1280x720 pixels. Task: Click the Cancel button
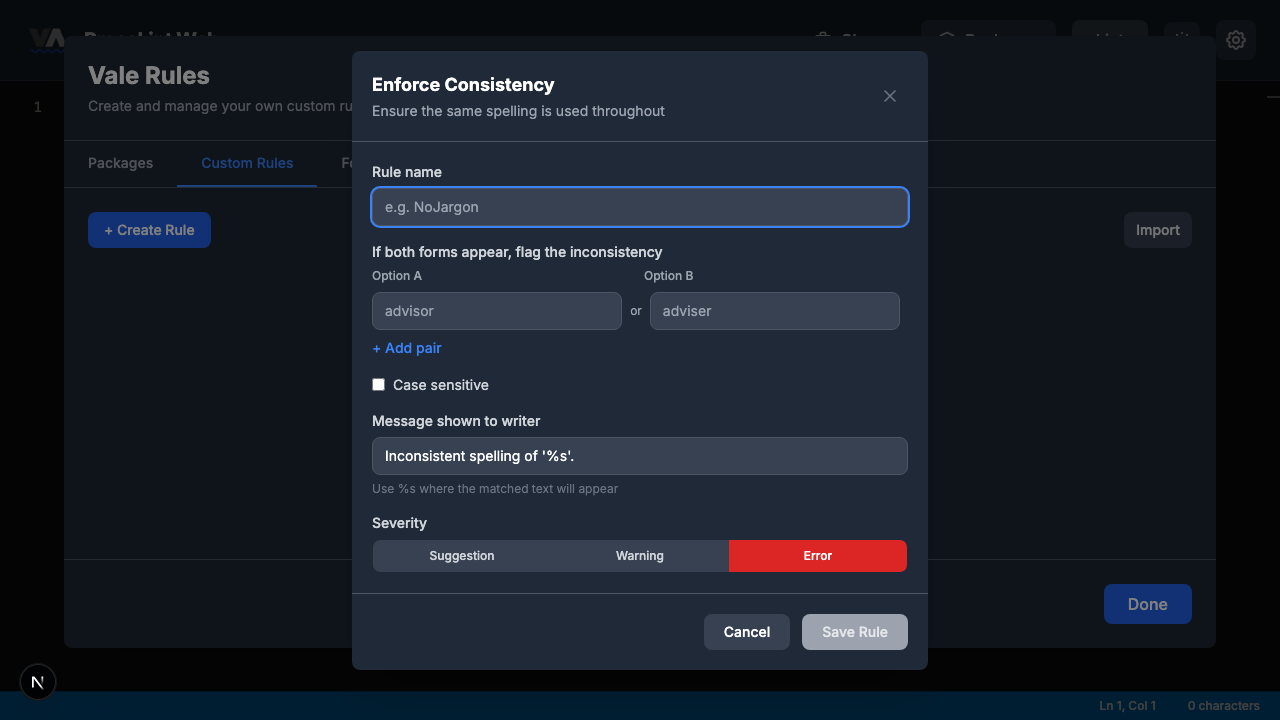click(x=746, y=631)
